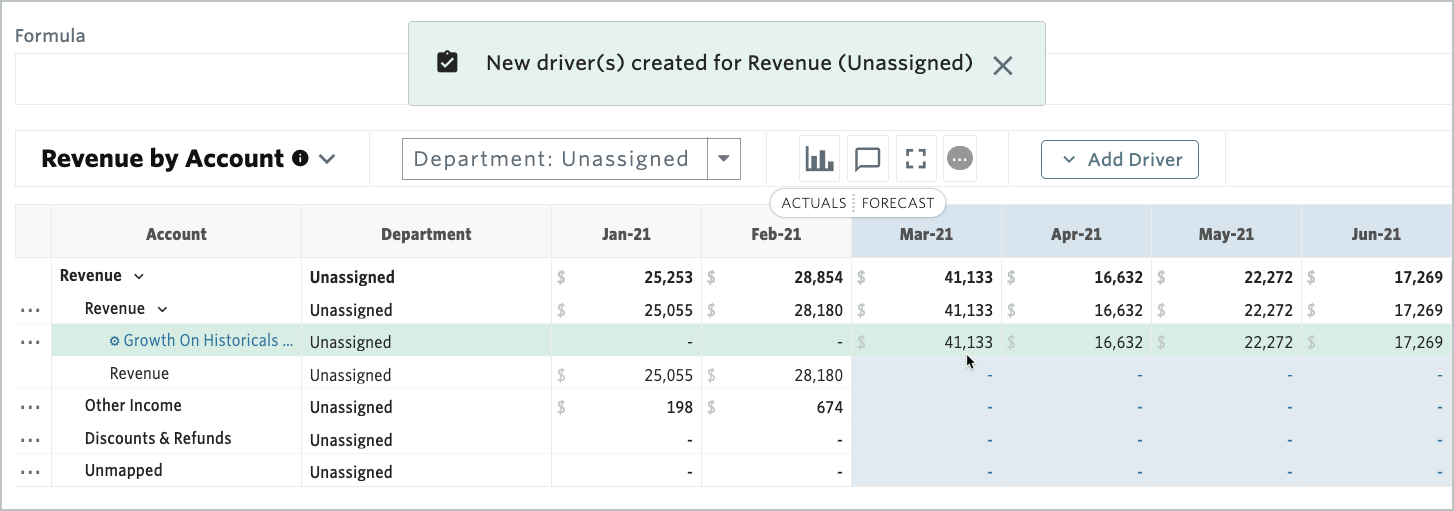Open the Department: Unassigned dropdown

click(724, 159)
